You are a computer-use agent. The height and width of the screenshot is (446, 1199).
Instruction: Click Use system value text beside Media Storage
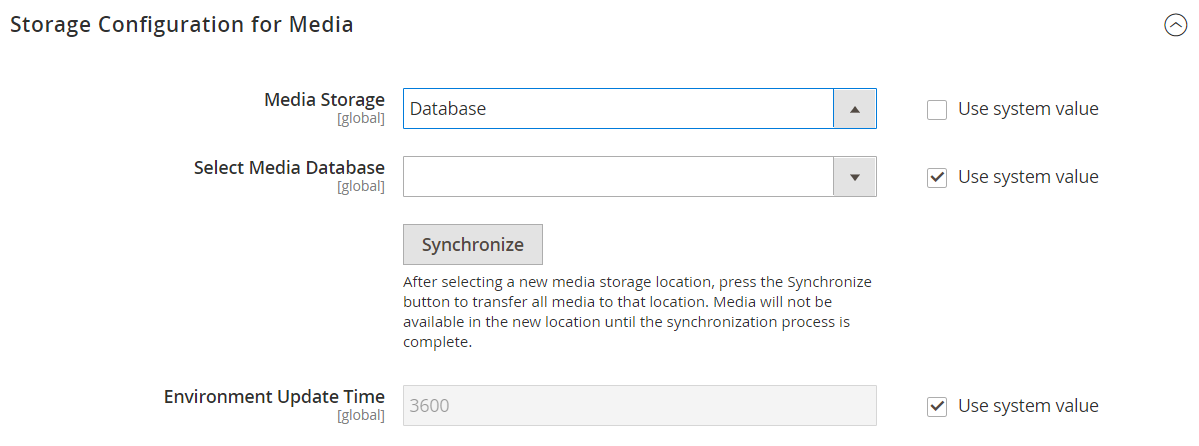(1028, 109)
